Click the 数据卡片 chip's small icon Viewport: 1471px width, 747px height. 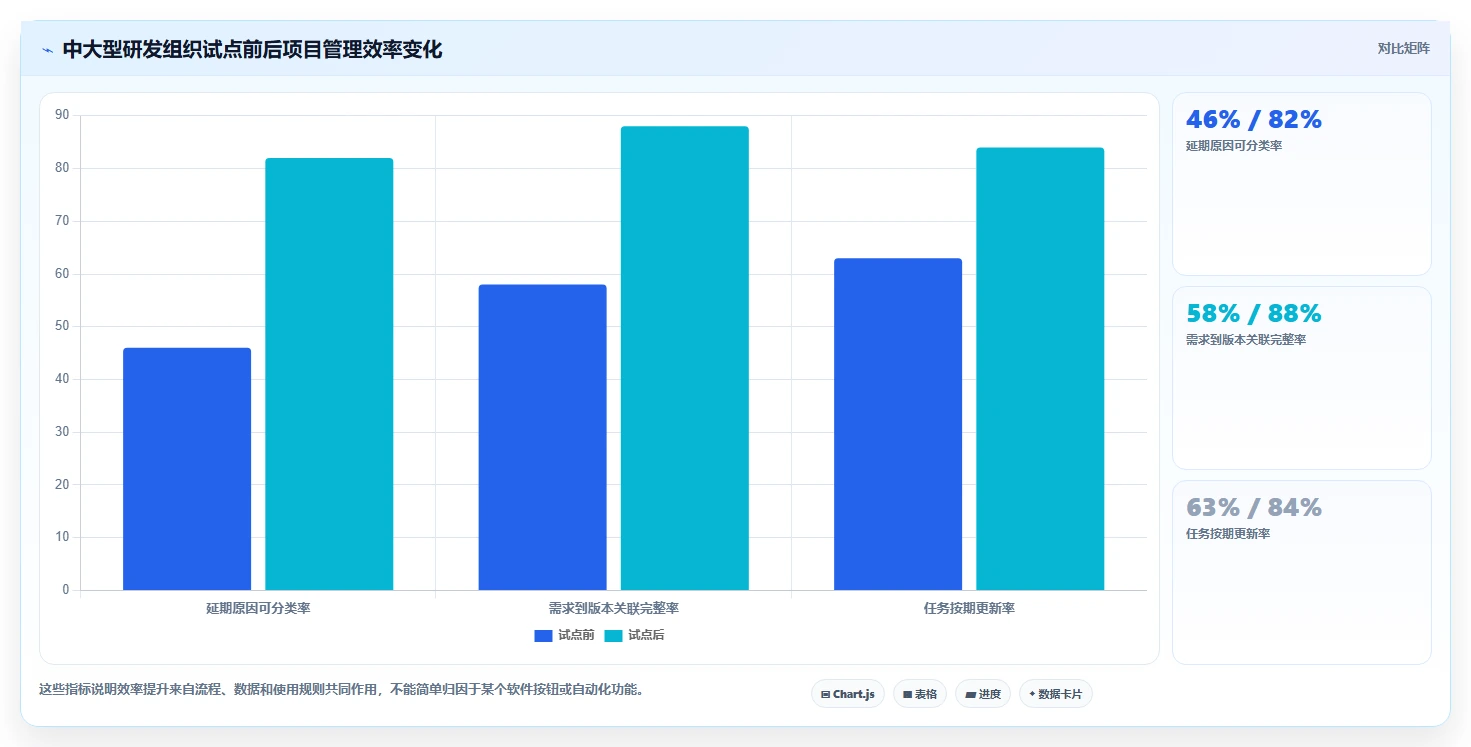1032,694
